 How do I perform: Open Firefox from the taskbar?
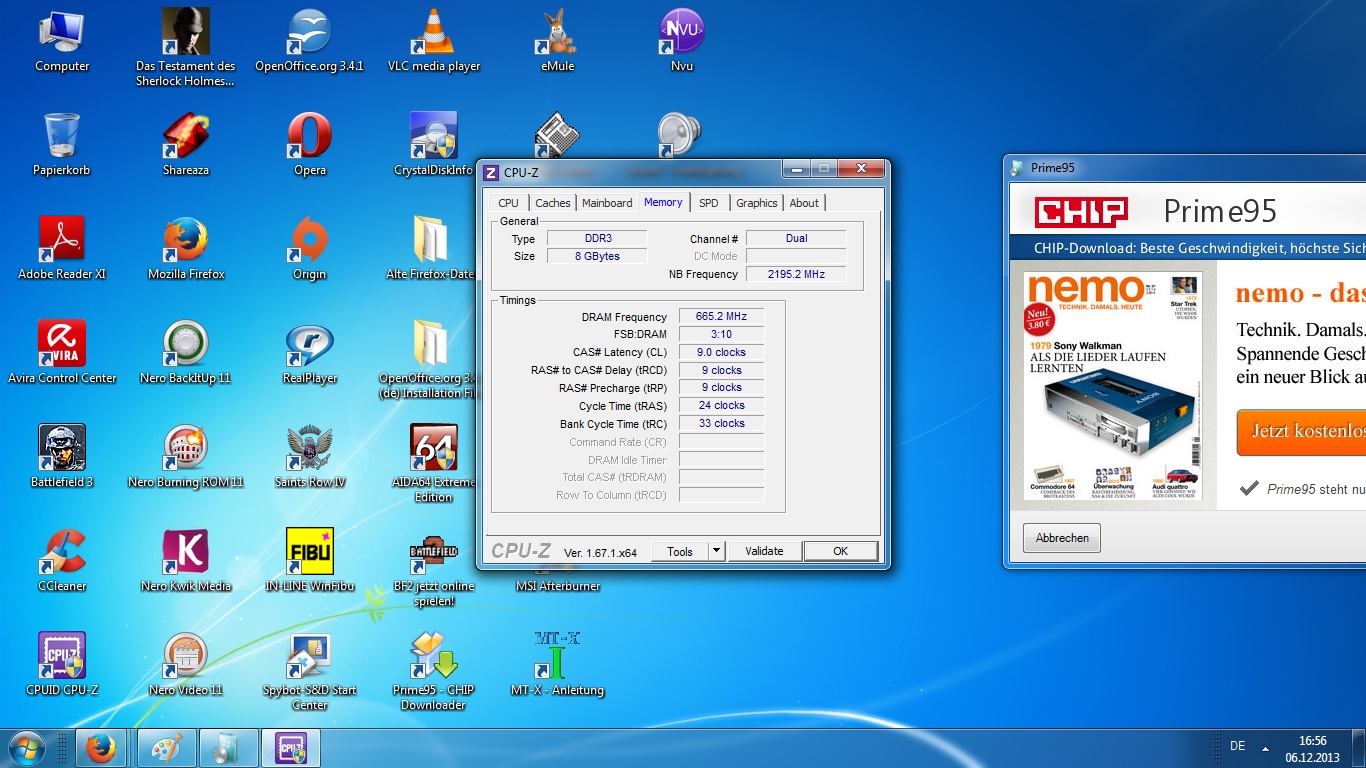[x=101, y=748]
